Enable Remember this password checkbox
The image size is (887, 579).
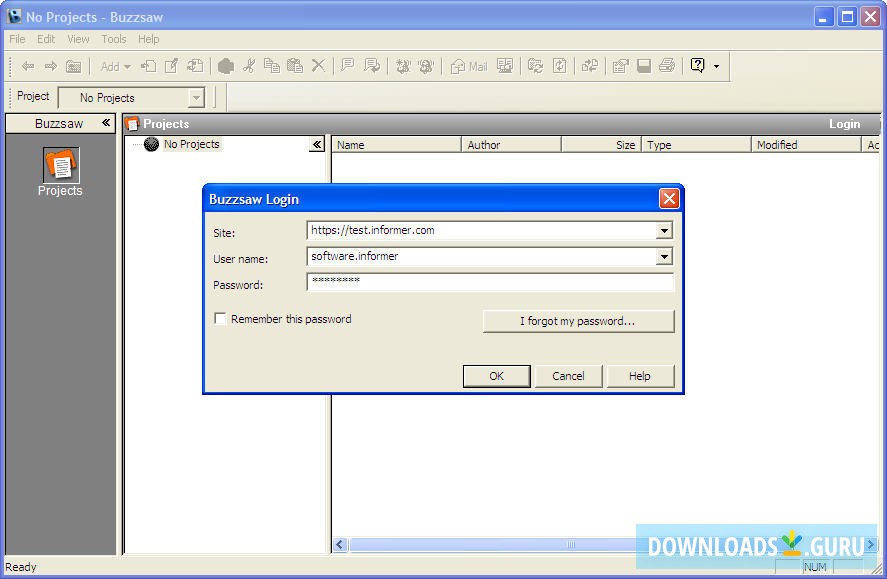[220, 319]
